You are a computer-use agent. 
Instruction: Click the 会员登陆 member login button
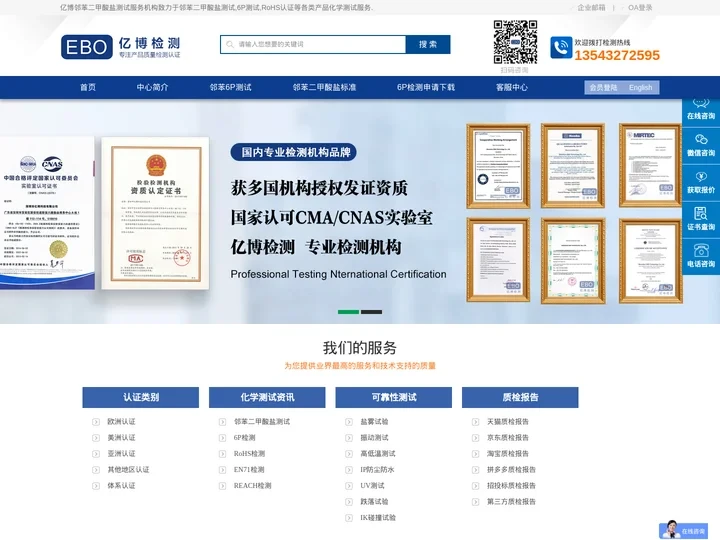[x=603, y=87]
